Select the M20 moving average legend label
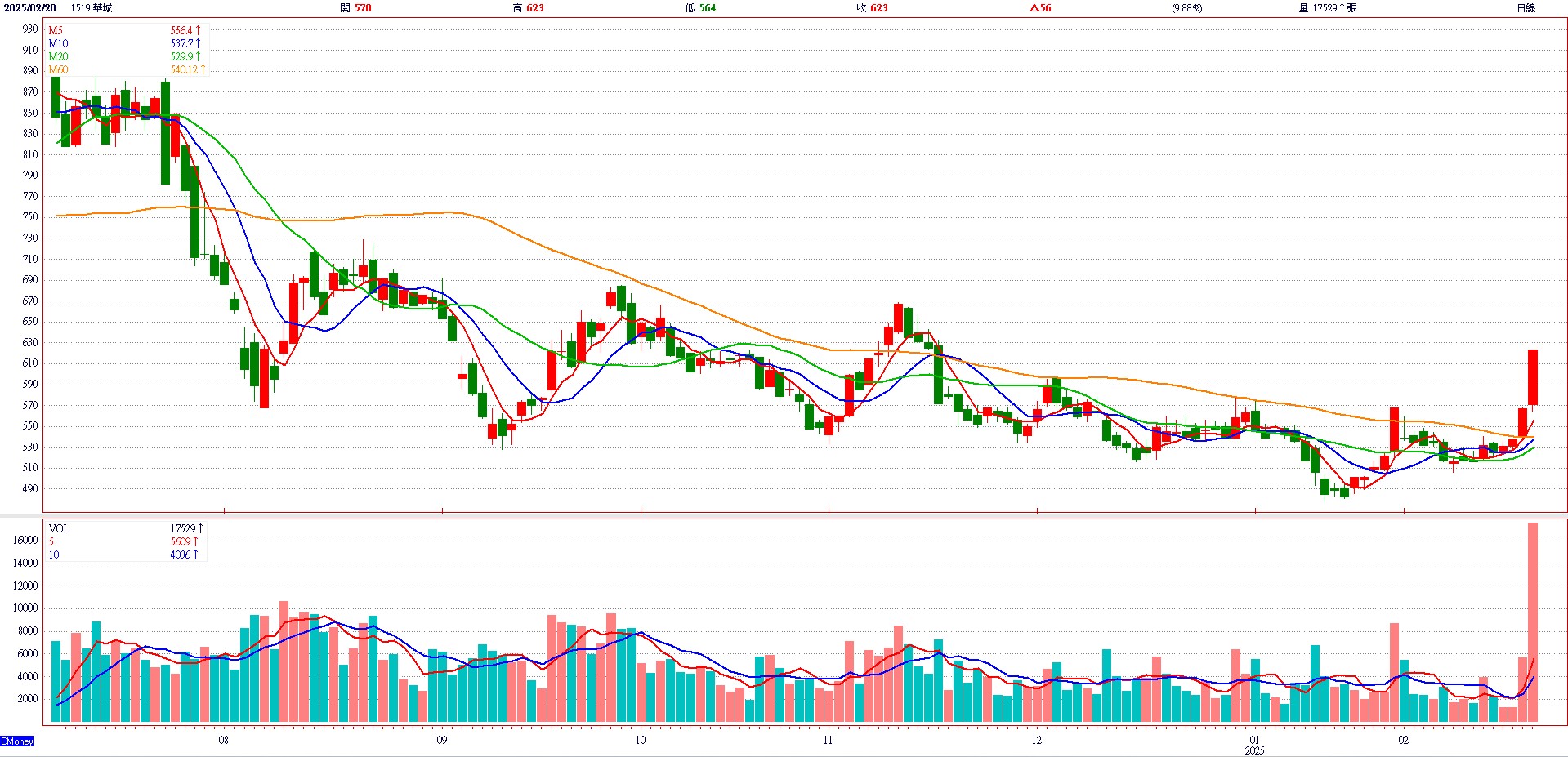The image size is (1568, 757). pos(58,56)
